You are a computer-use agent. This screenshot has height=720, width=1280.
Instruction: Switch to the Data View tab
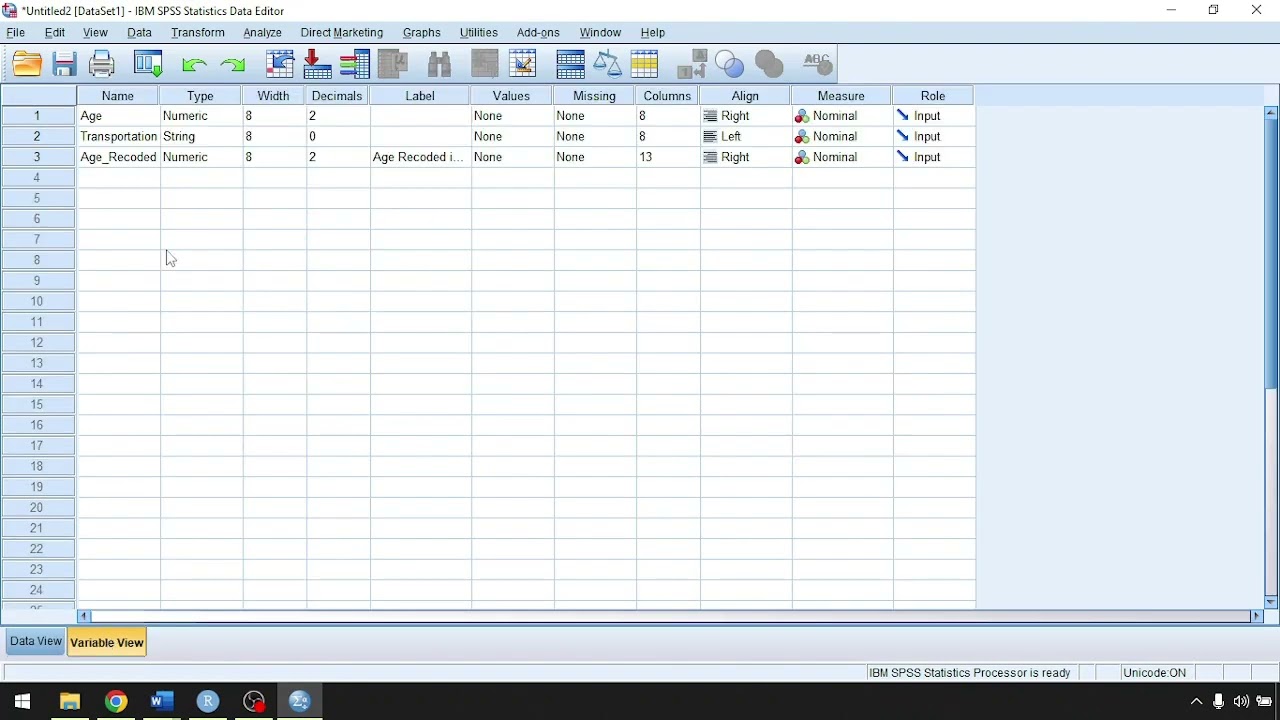click(36, 642)
